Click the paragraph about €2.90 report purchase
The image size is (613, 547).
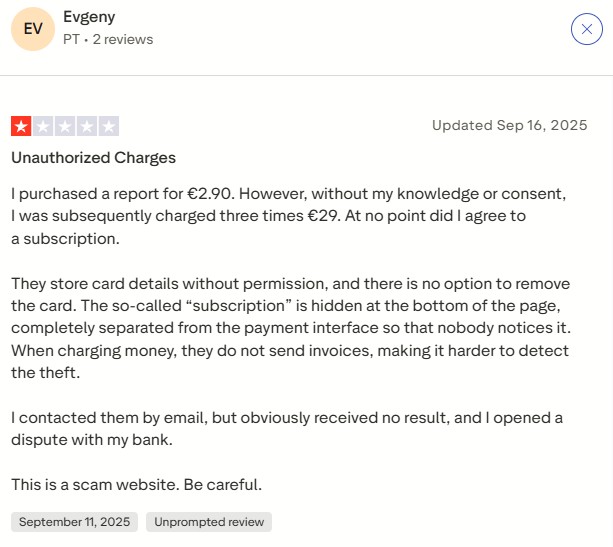(x=290, y=215)
